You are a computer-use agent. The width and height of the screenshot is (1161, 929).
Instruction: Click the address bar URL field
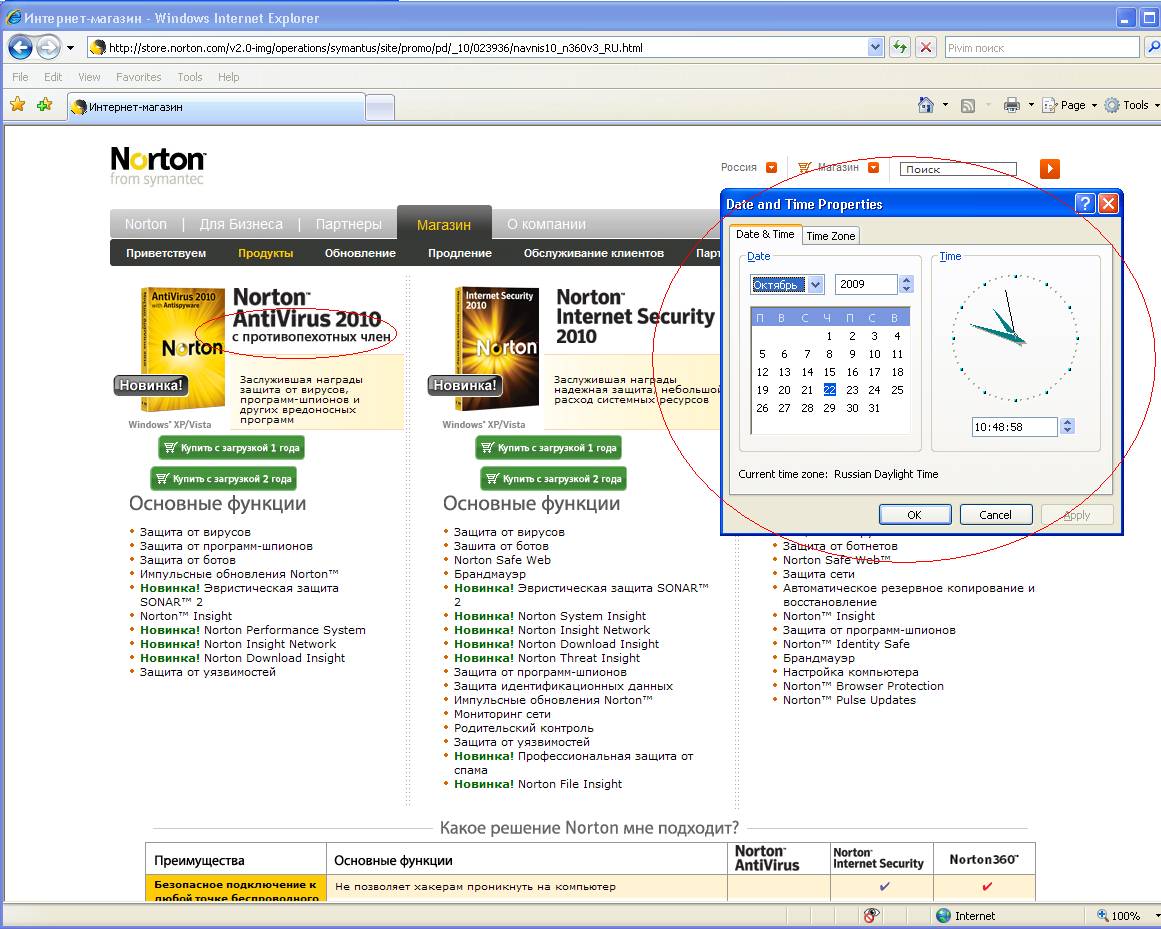(476, 48)
